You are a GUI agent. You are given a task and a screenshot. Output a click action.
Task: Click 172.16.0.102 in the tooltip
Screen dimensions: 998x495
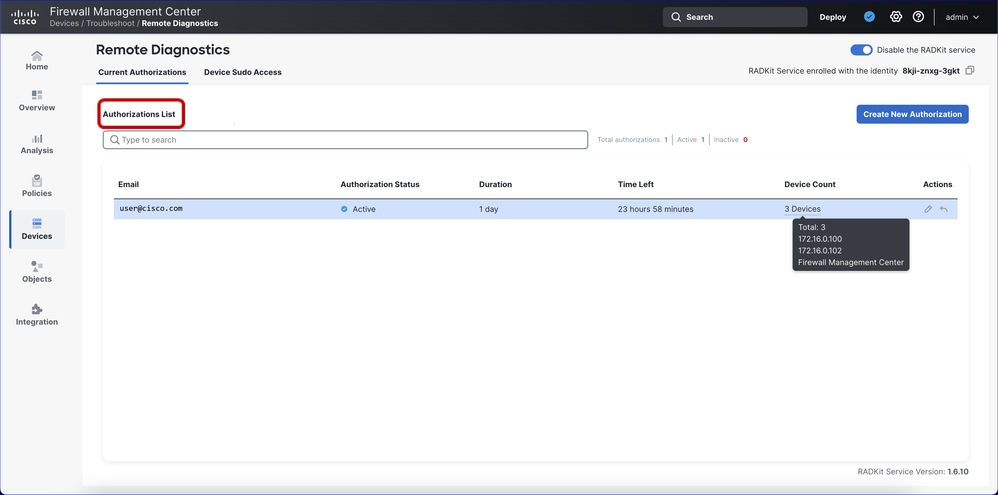pyautogui.click(x=820, y=251)
